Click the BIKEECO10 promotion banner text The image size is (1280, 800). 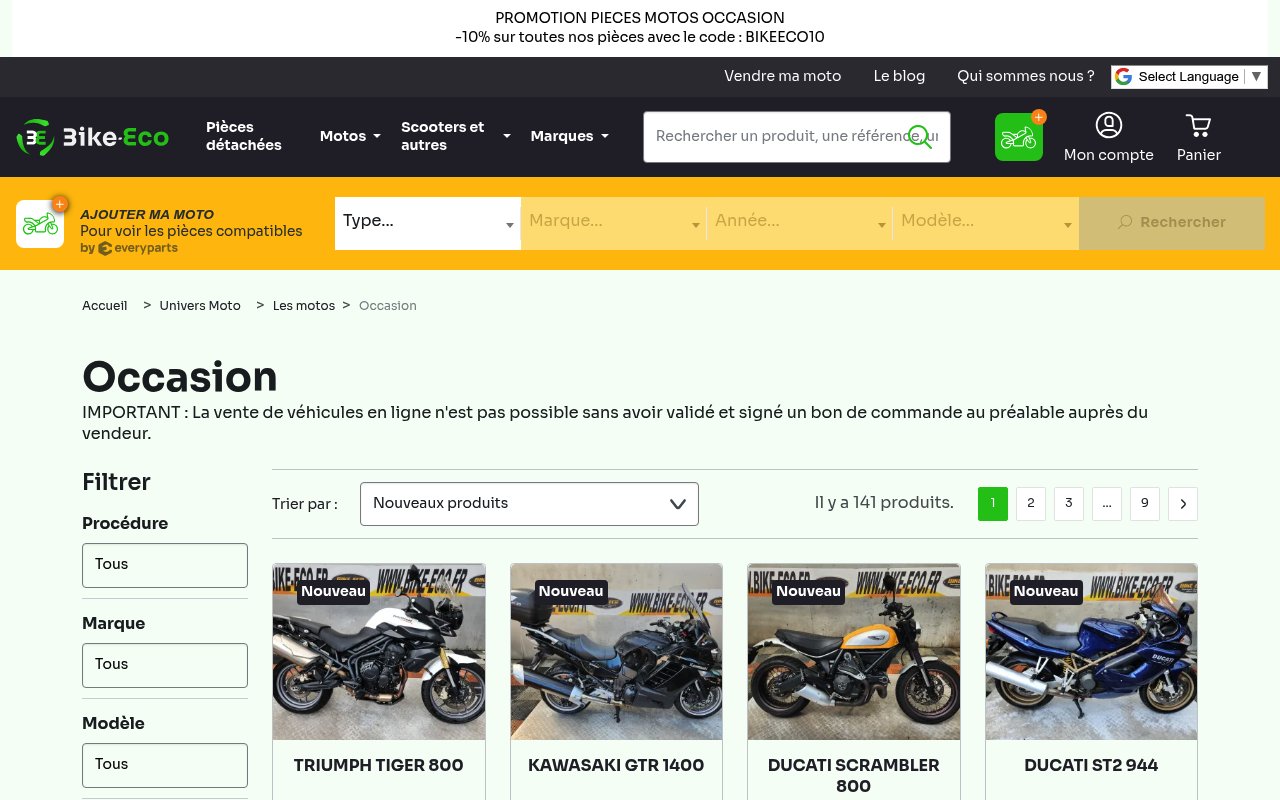pyautogui.click(x=640, y=38)
